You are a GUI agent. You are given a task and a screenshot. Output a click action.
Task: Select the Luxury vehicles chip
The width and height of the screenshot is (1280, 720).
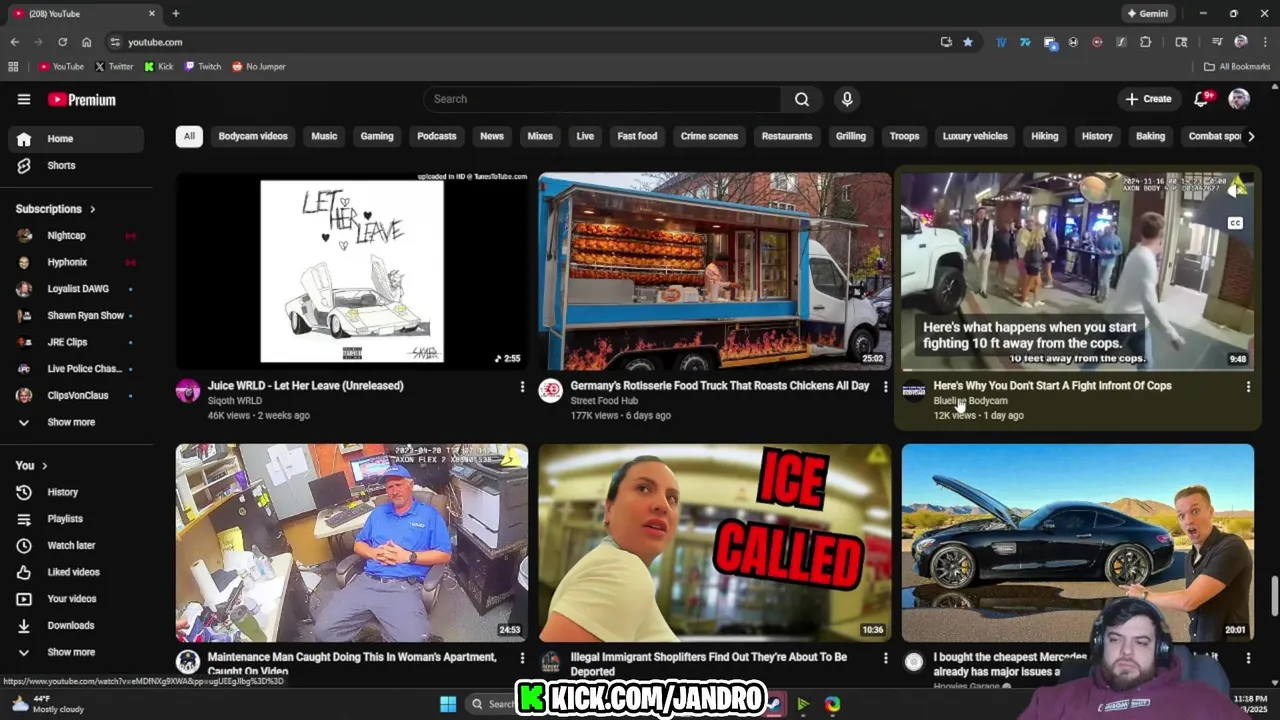(x=975, y=136)
